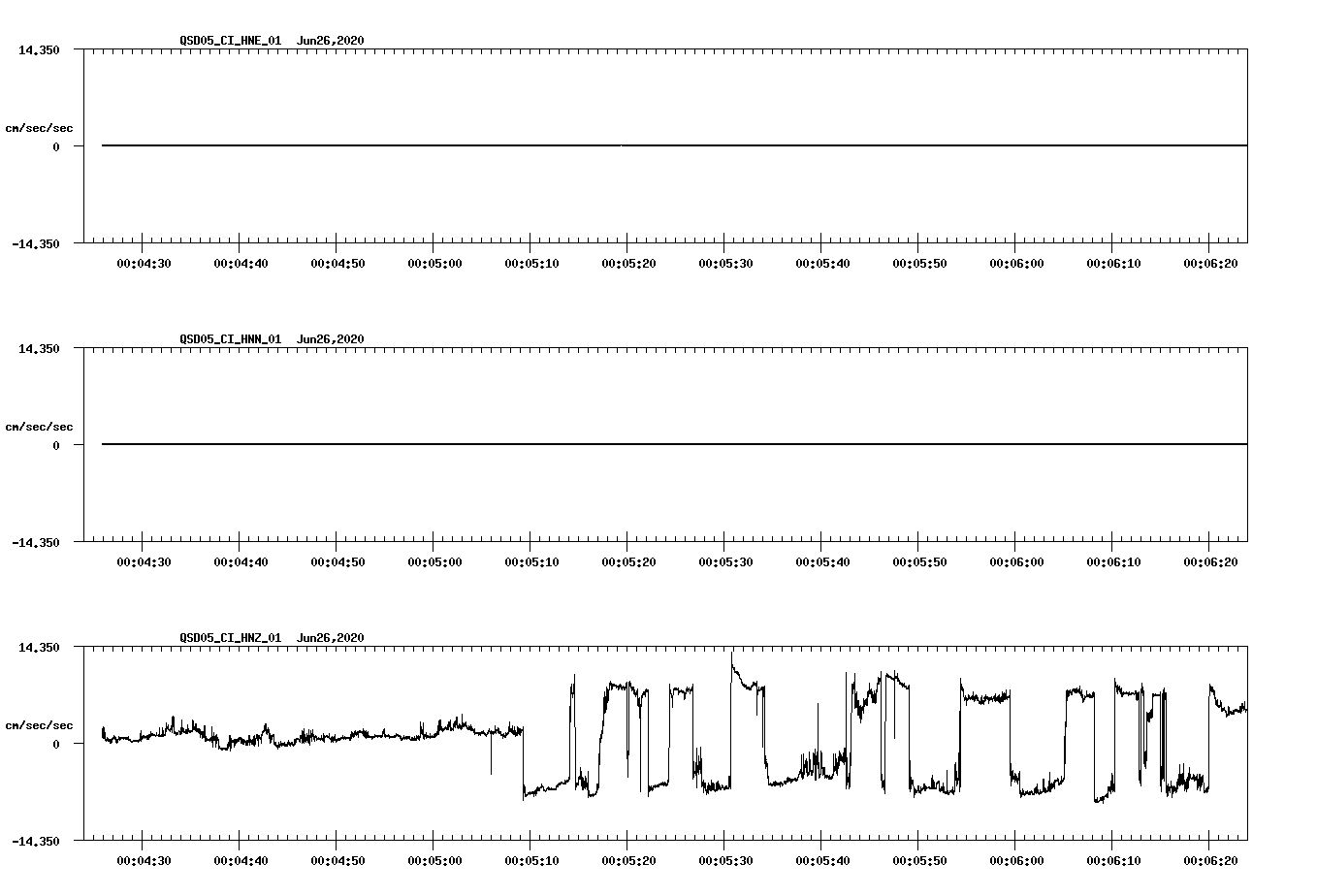Click the HNZ plot's Jun26,2020 date

[331, 638]
